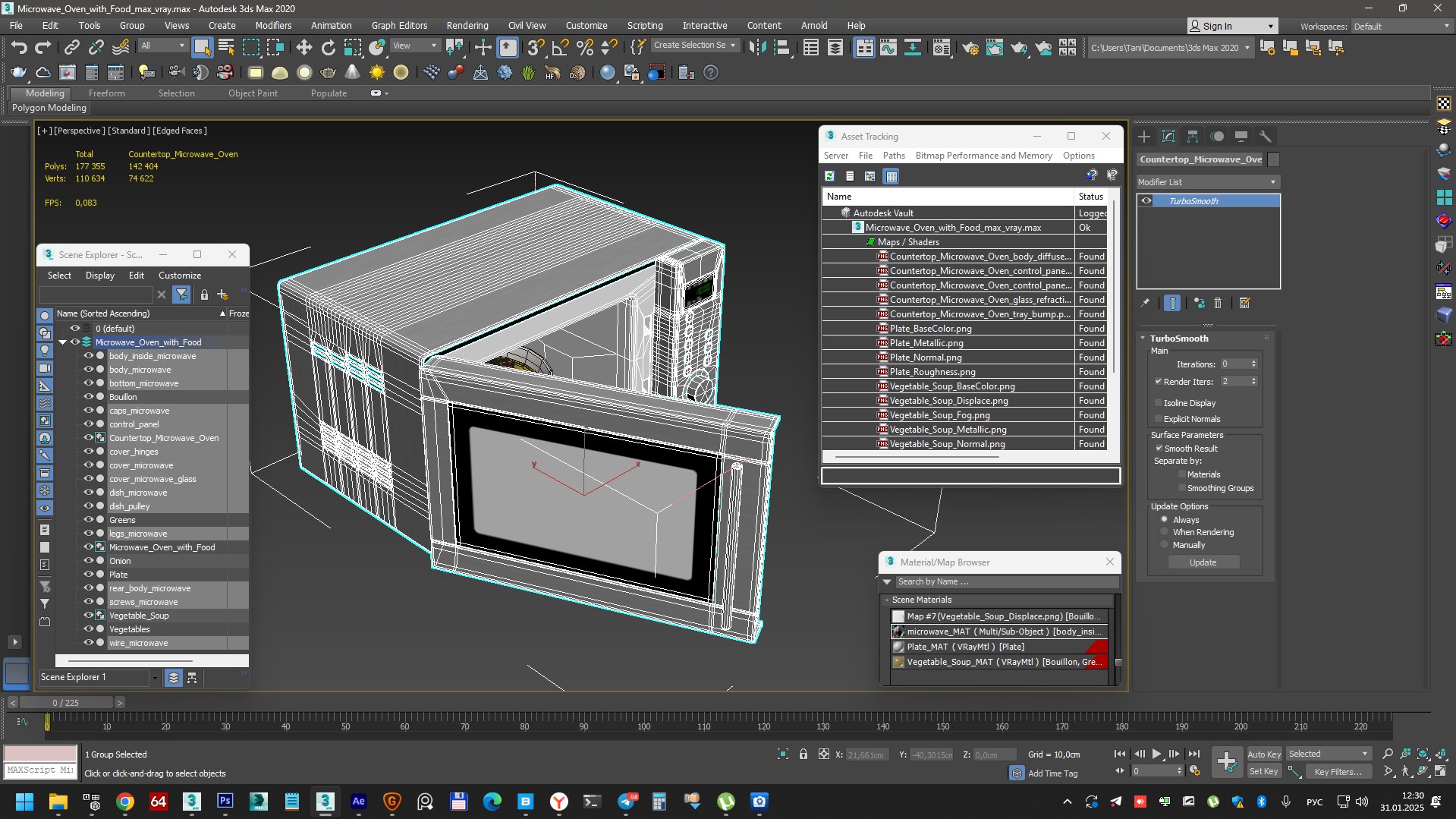This screenshot has height=819, width=1456.
Task: Toggle Percent Snap button
Action: point(585,47)
